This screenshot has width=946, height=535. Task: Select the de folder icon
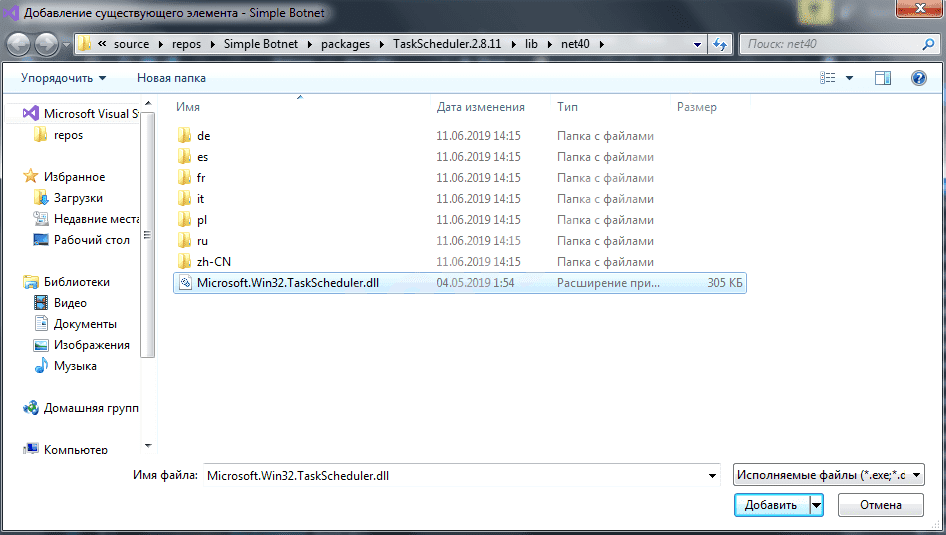[x=185, y=135]
